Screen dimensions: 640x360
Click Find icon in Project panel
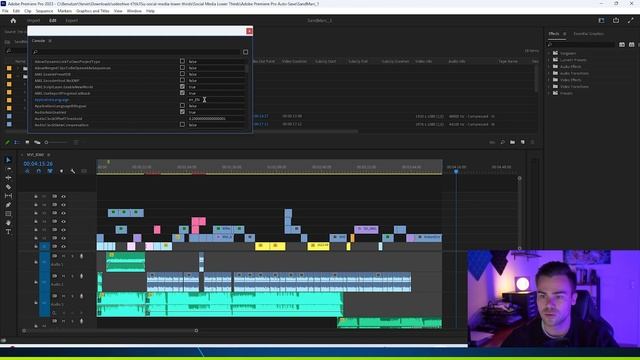point(502,142)
